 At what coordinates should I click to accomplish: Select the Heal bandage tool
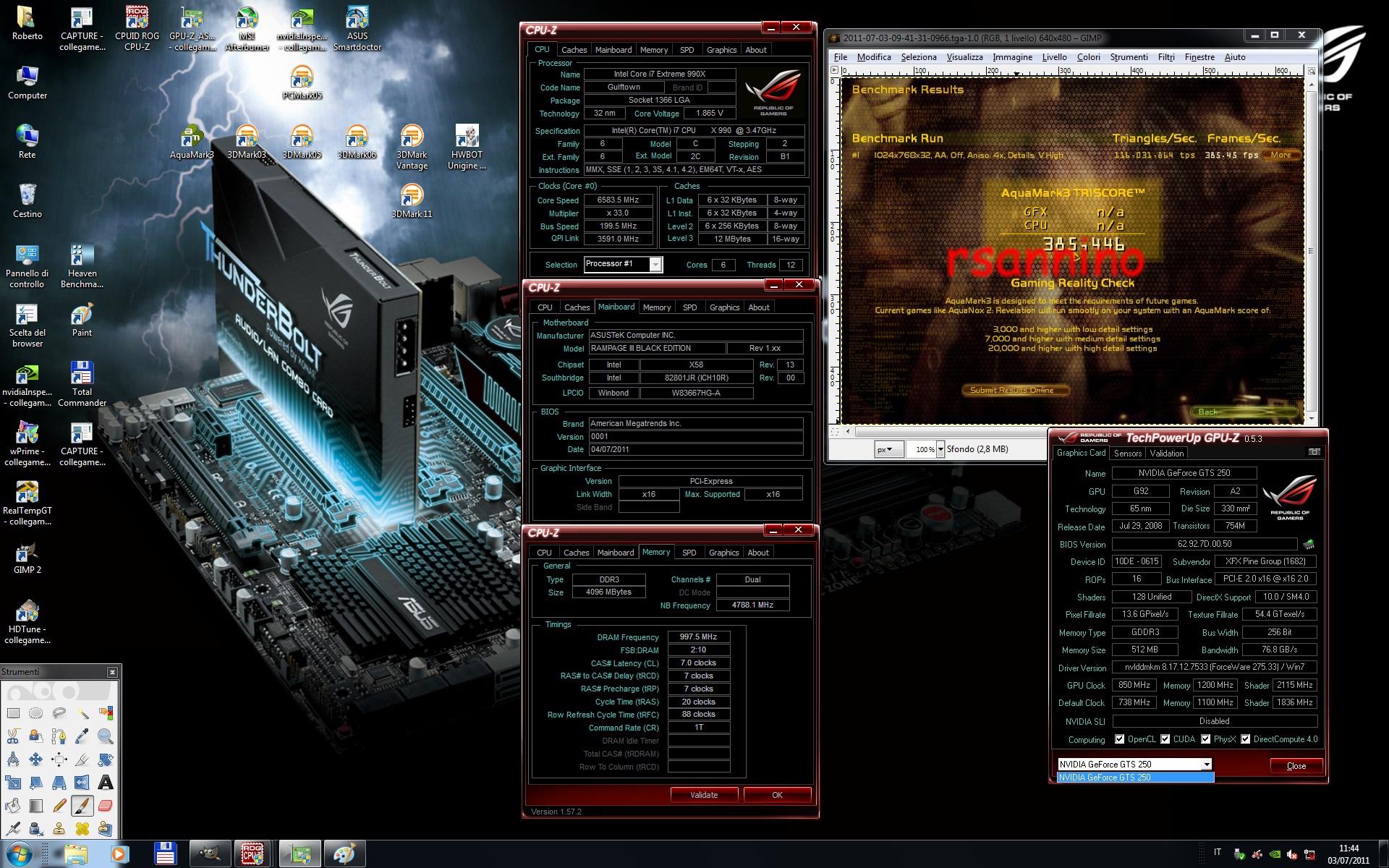click(x=82, y=829)
